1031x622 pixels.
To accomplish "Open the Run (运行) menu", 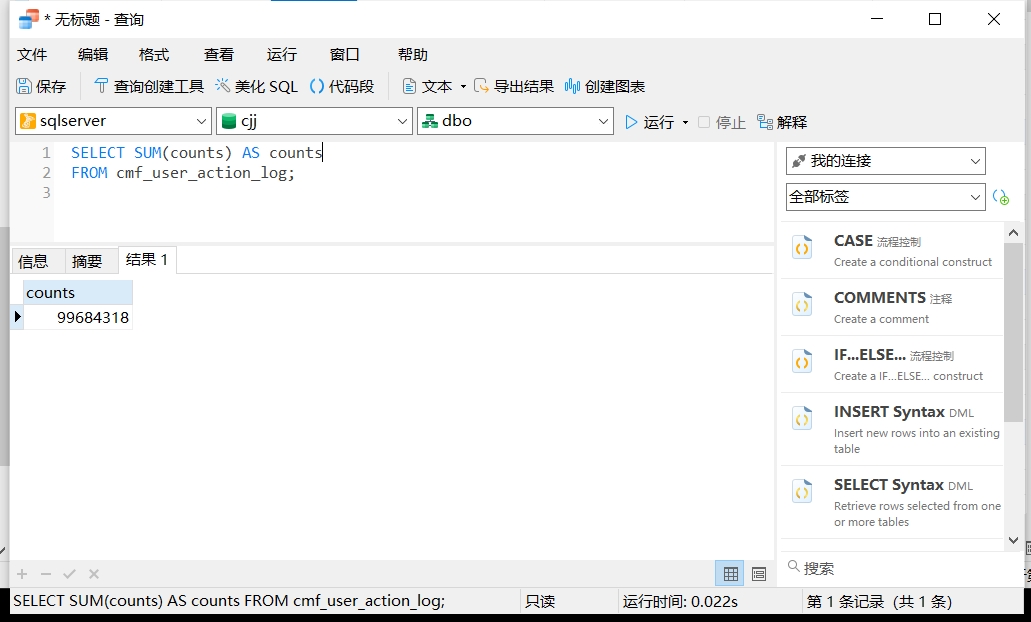I will click(x=282, y=55).
